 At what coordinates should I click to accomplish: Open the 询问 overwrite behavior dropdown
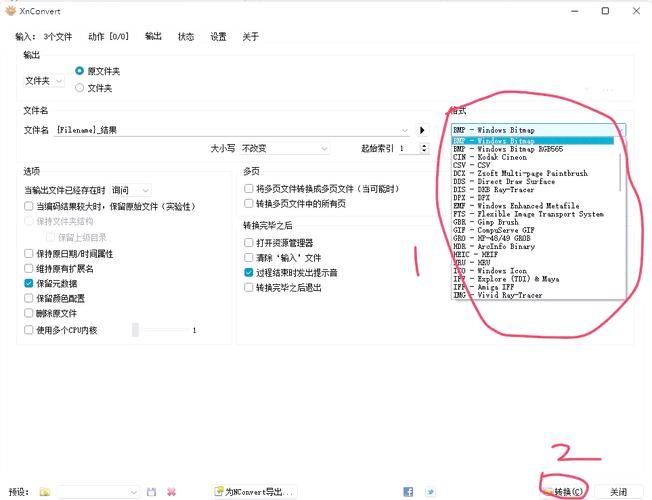pos(130,190)
